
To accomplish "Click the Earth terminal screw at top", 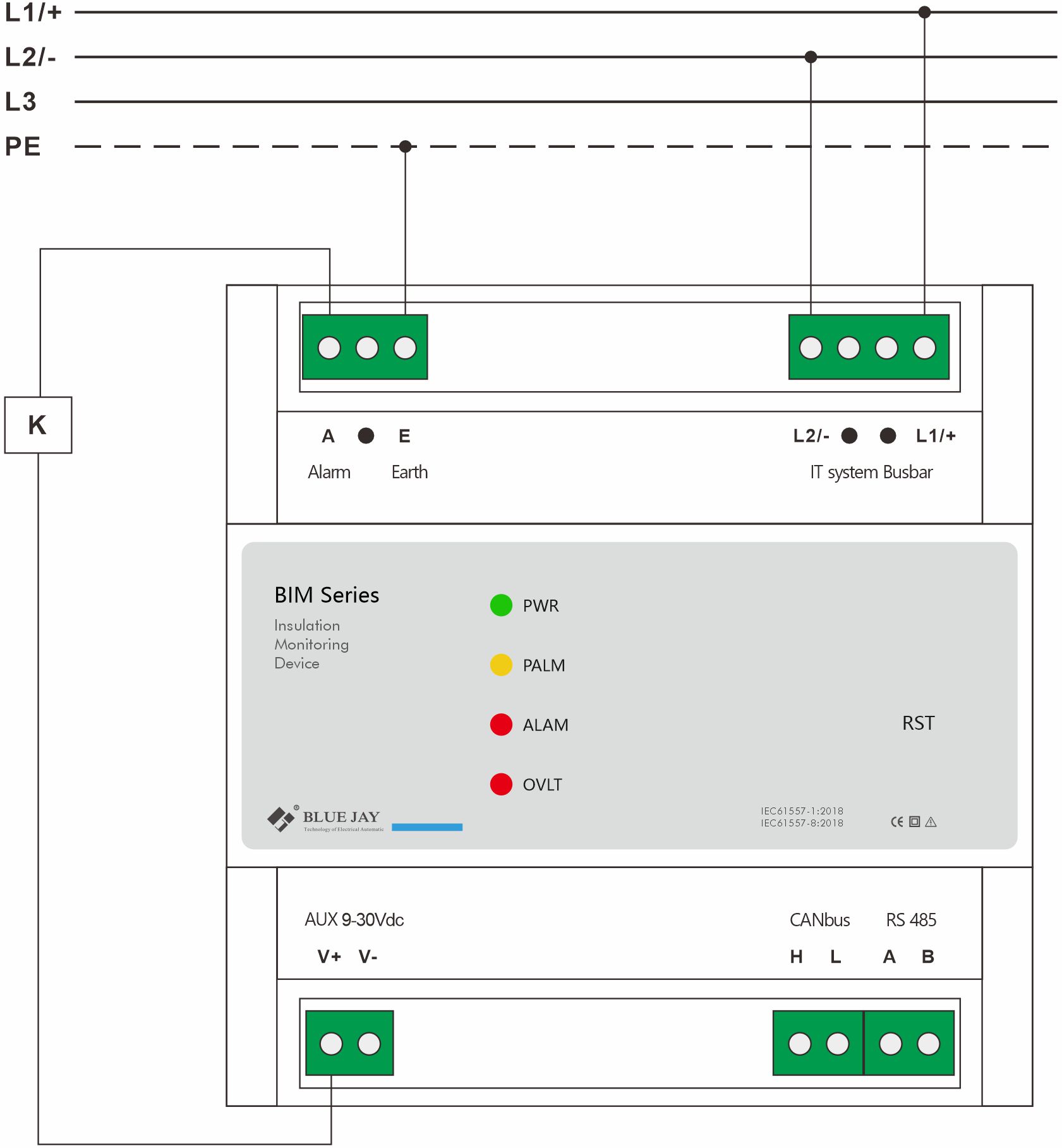I will [405, 347].
